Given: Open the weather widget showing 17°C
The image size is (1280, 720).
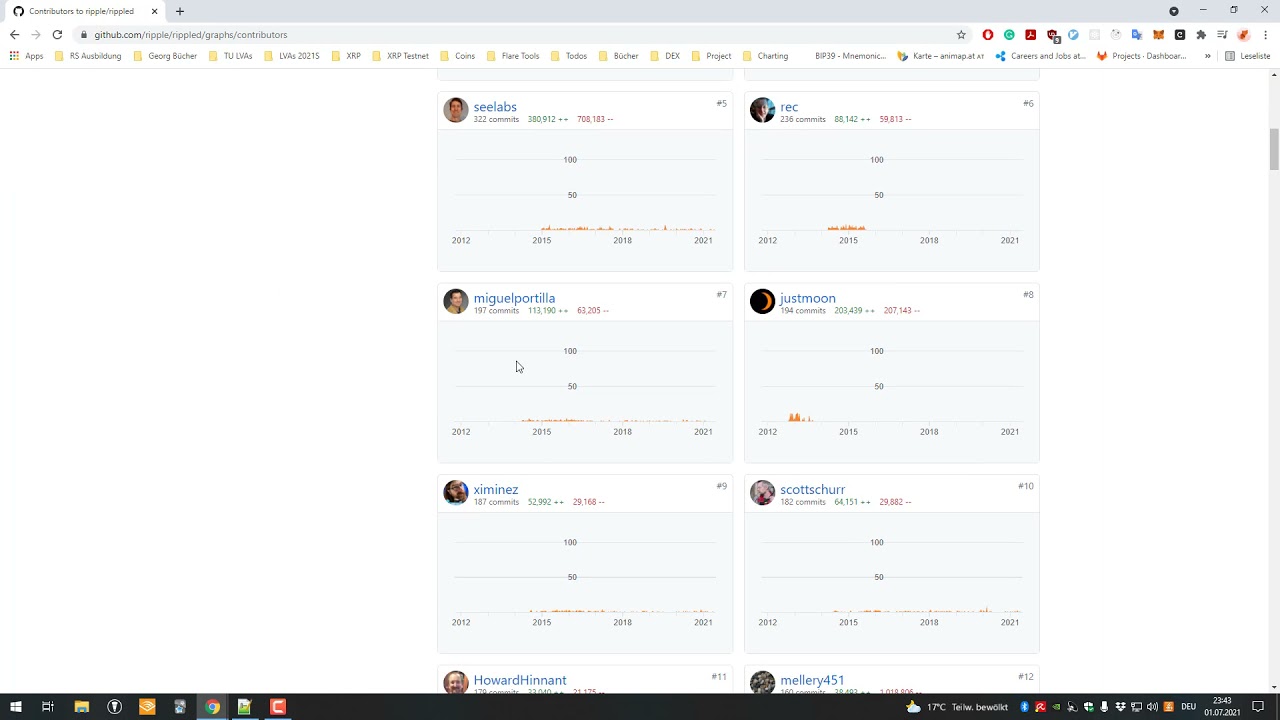Looking at the screenshot, I should click(x=955, y=707).
